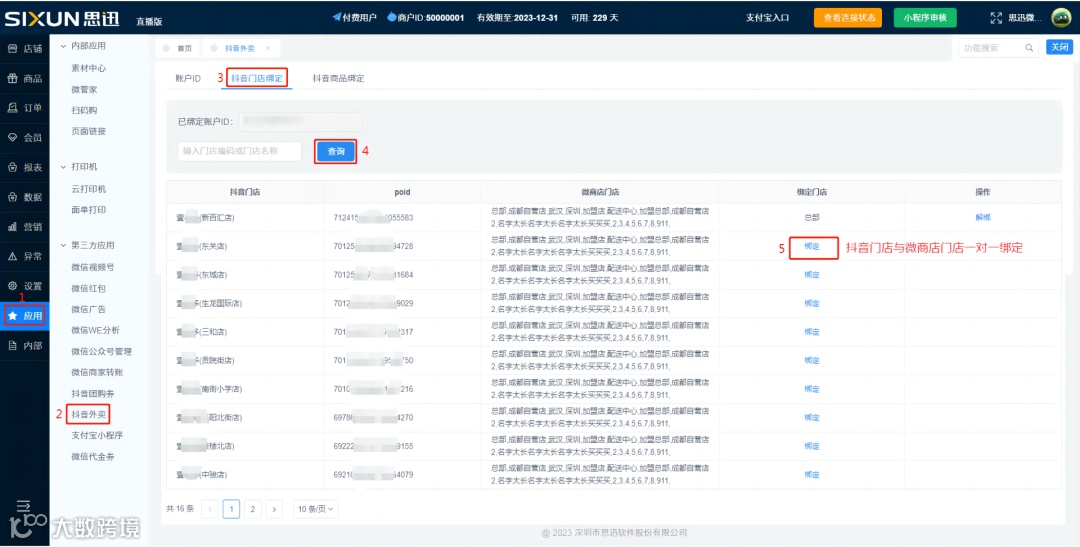The width and height of the screenshot is (1080, 547).
Task: Close the 抖音外卖 tab with its x
Action: coord(268,48)
